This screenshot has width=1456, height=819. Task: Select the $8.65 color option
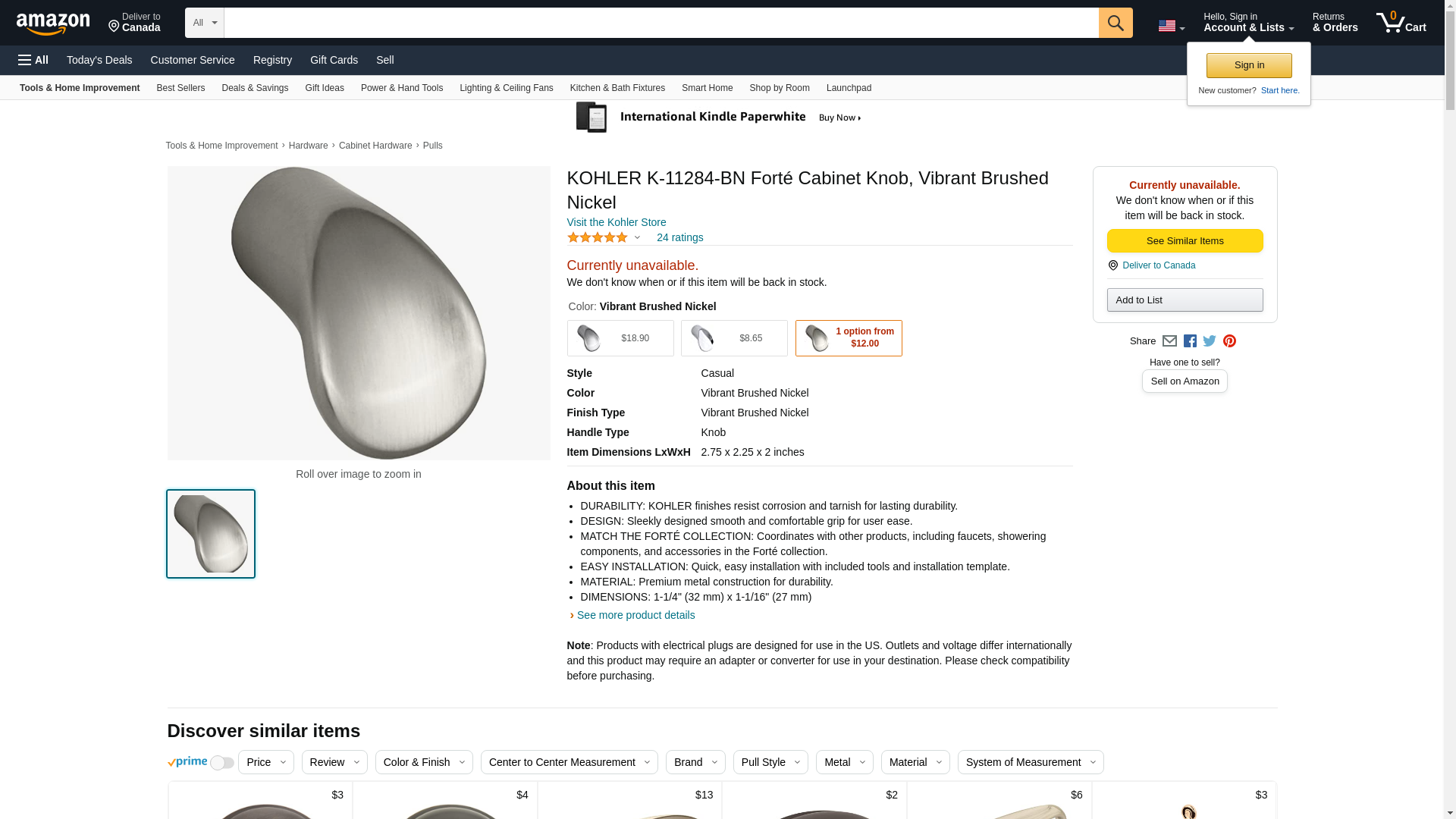[733, 338]
